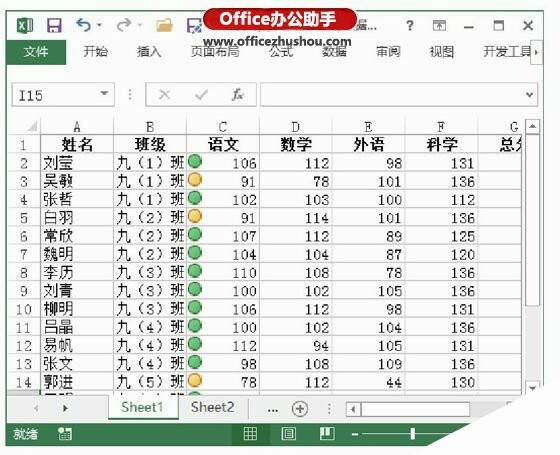Open Insert Function fx button
Screen dimensions: 560x455
pos(238,95)
